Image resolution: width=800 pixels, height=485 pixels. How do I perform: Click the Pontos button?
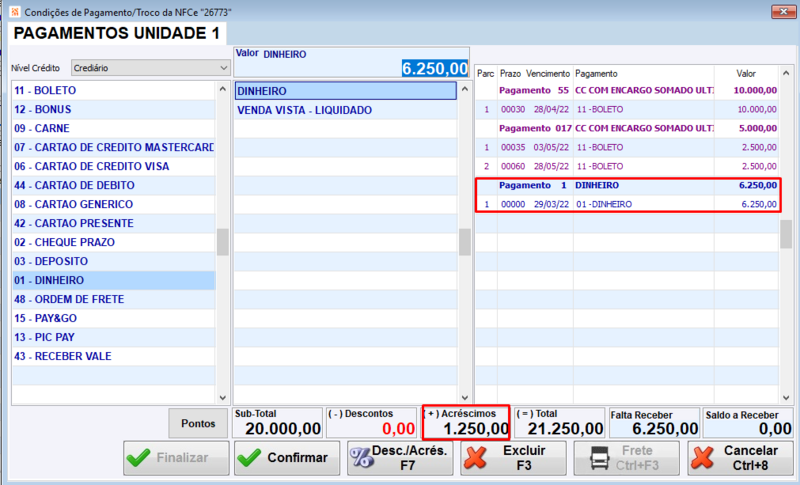pyautogui.click(x=198, y=423)
